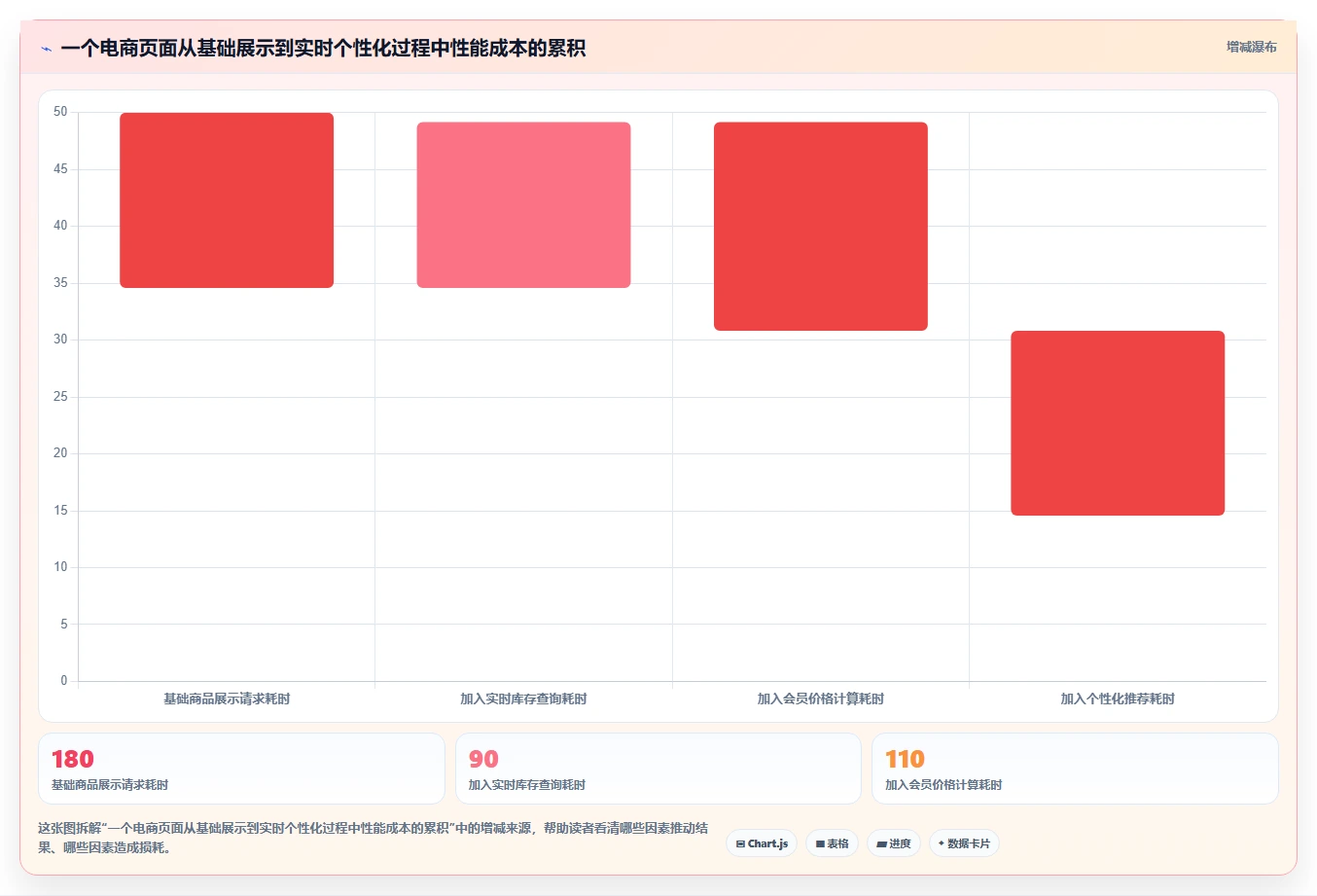The height and width of the screenshot is (896, 1317).
Task: Click the 90 data card
Action: click(658, 769)
